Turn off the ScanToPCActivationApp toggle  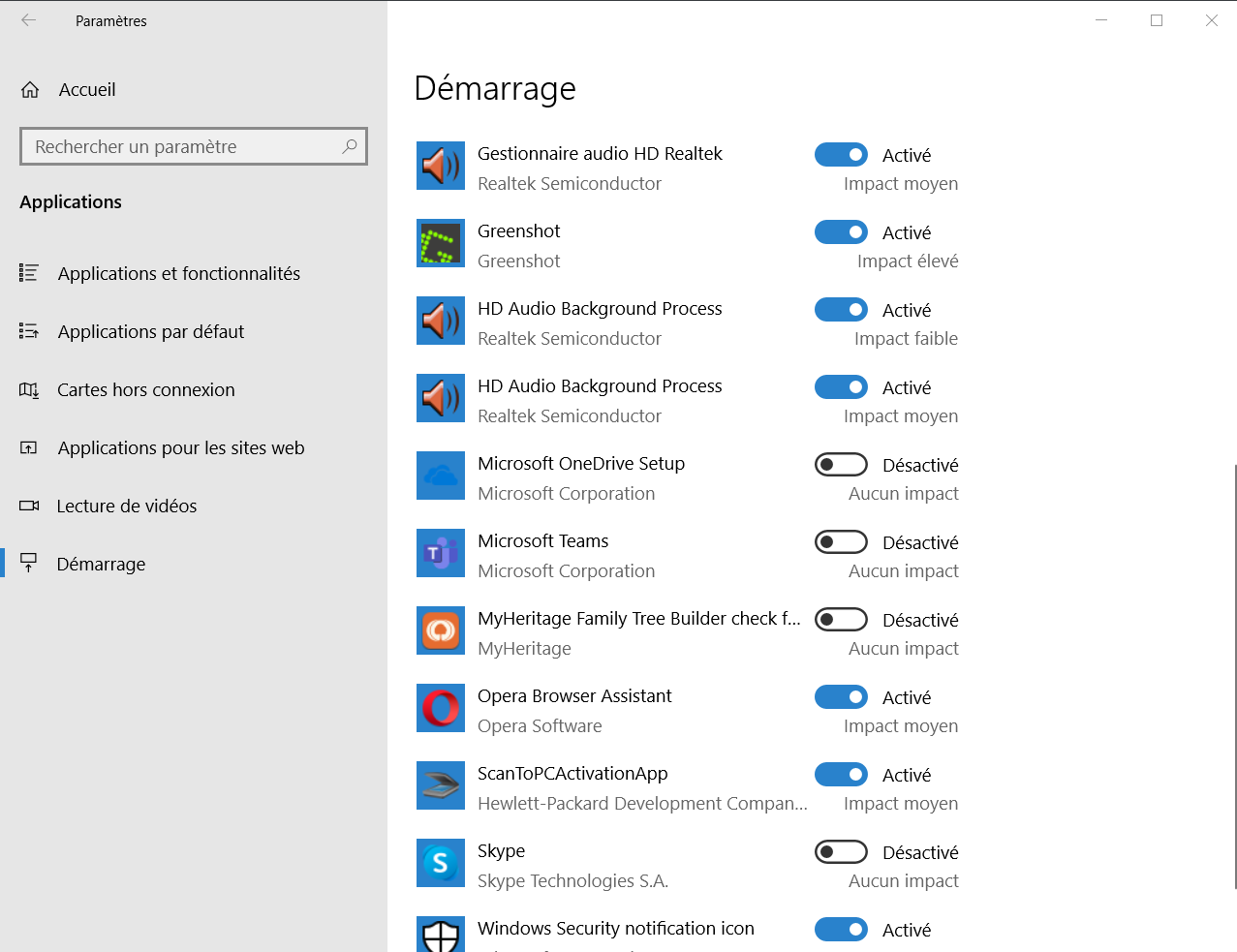coord(841,775)
